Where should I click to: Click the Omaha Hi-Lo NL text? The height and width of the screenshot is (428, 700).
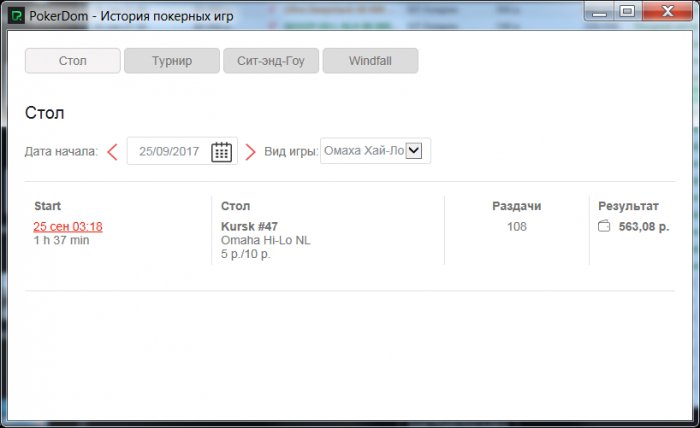[266, 240]
